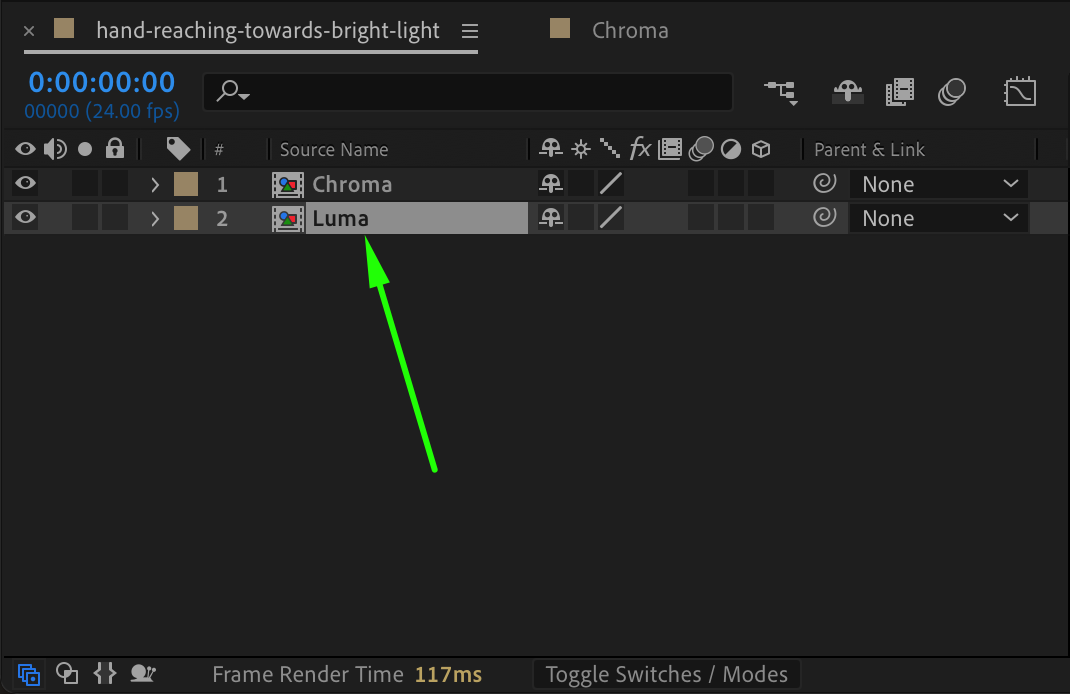1070x694 pixels.
Task: Expand the Luma layer properties
Action: coord(155,218)
